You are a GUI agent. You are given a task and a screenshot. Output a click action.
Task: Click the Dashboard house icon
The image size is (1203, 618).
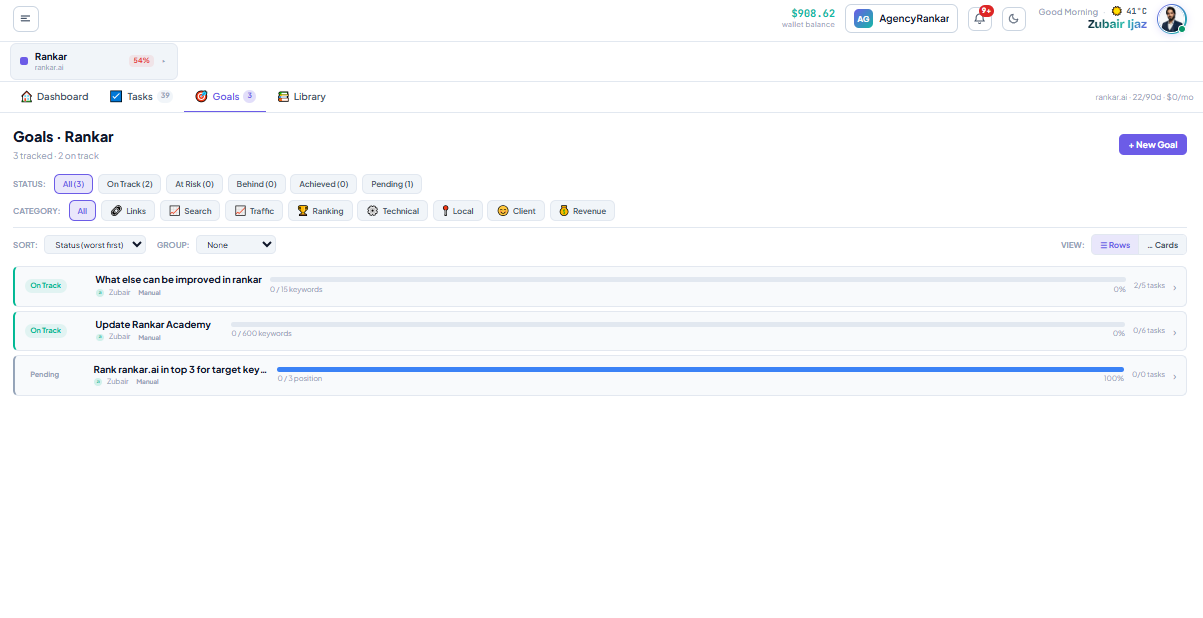coord(27,97)
